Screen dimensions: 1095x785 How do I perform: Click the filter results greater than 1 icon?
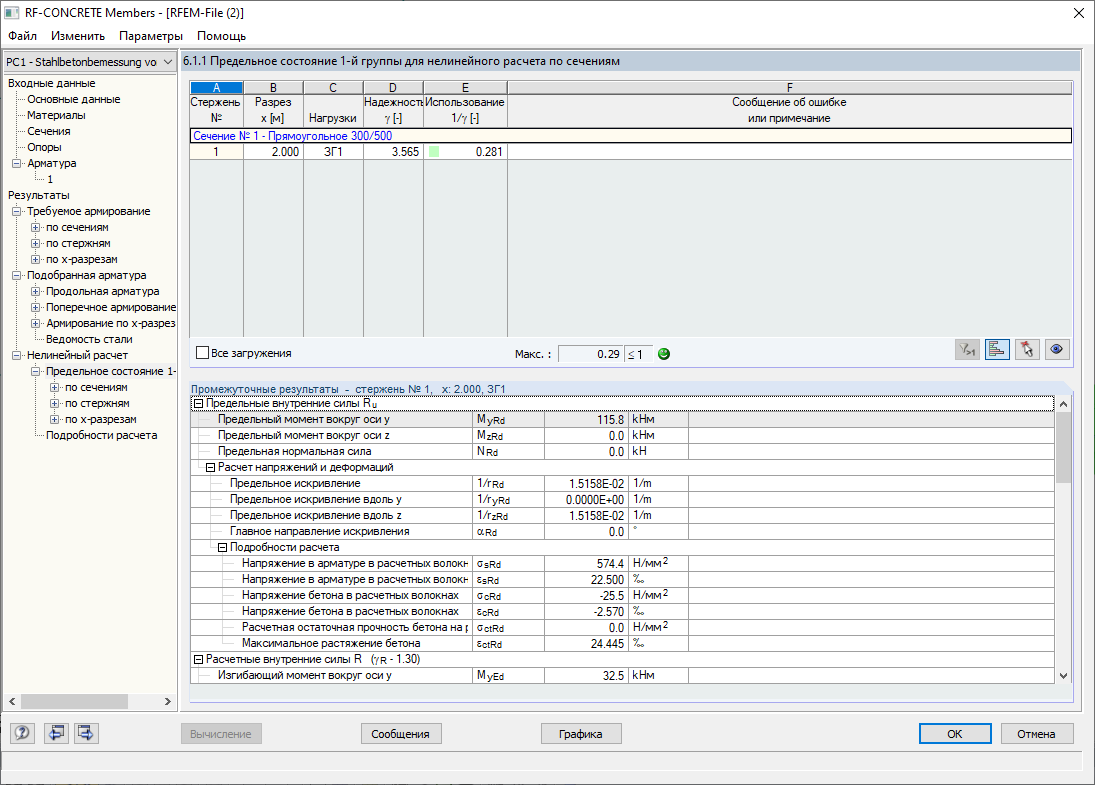(x=967, y=350)
